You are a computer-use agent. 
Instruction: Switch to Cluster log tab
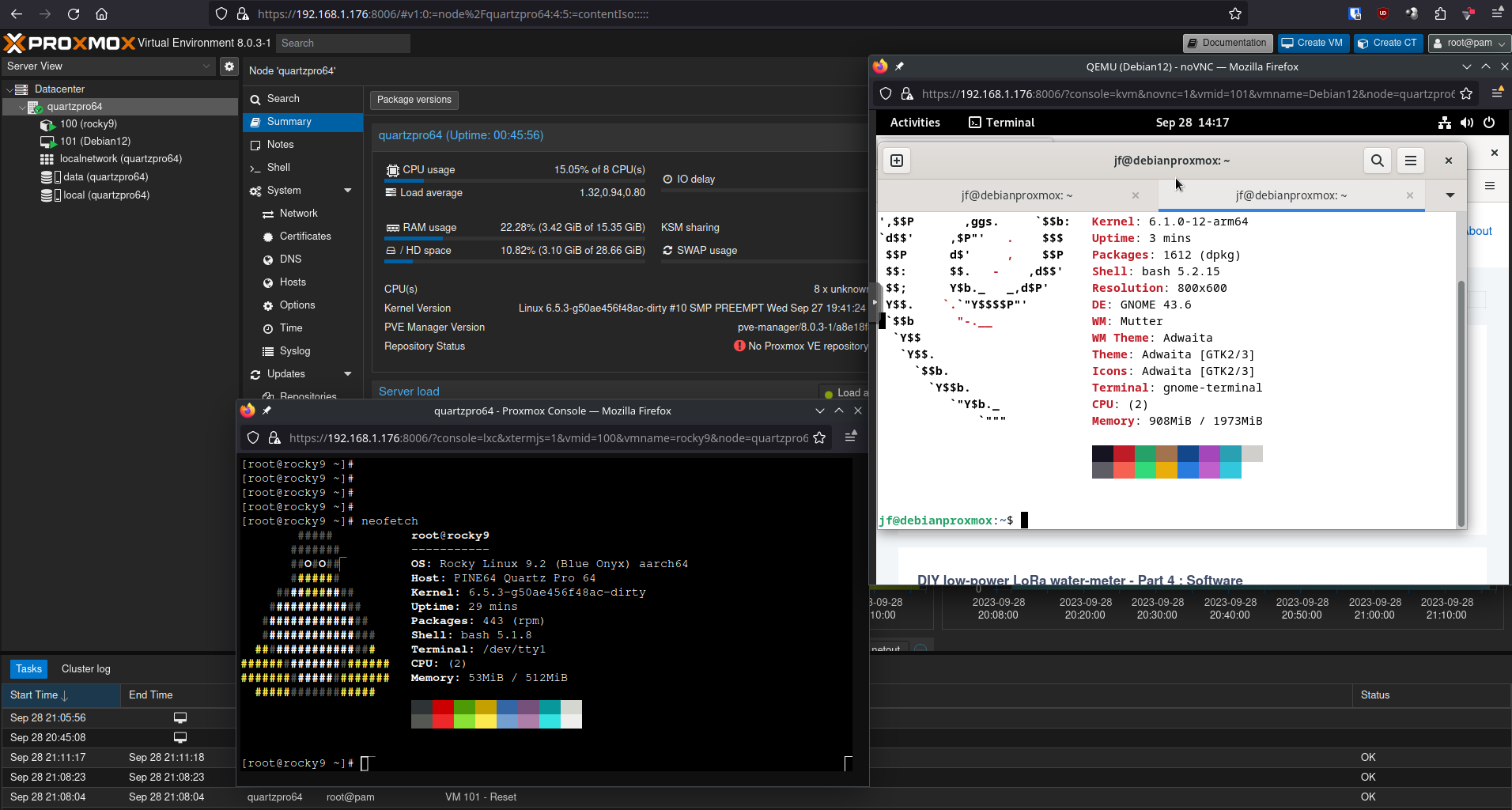coord(86,669)
